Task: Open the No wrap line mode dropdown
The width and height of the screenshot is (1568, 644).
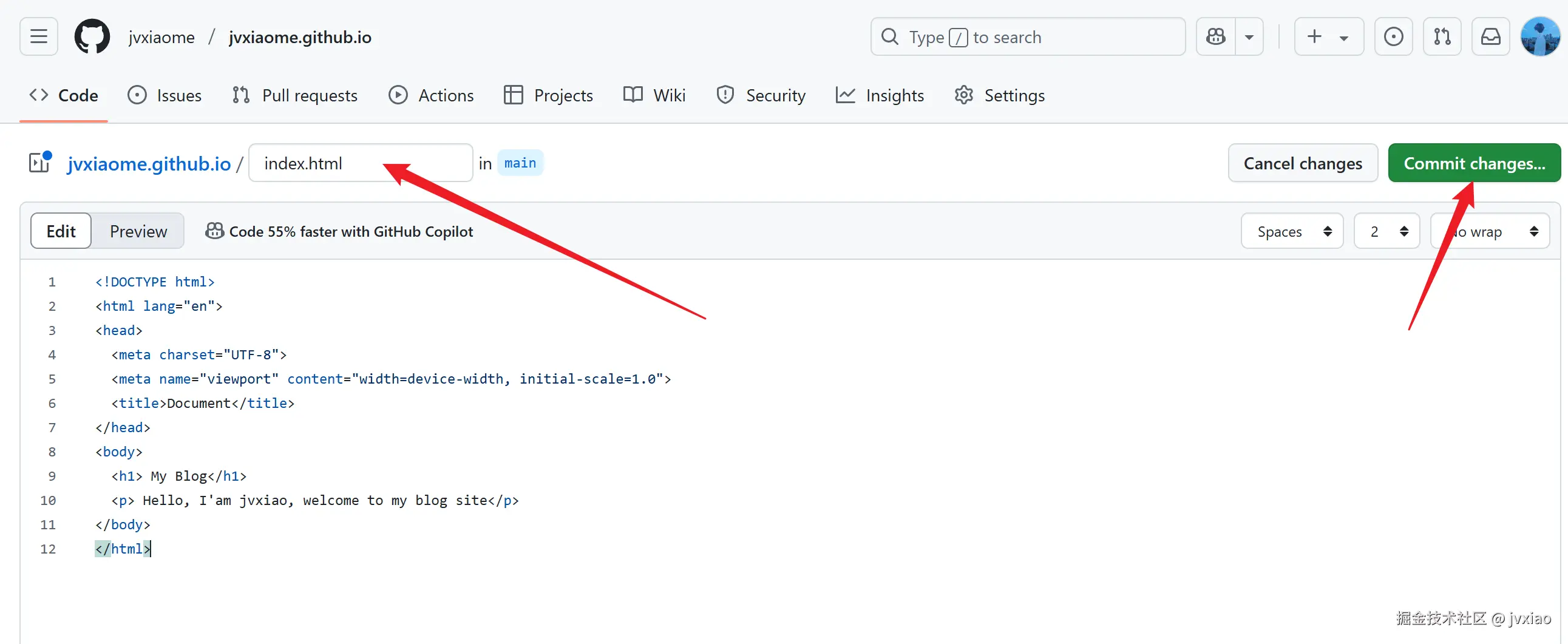Action: point(1490,231)
